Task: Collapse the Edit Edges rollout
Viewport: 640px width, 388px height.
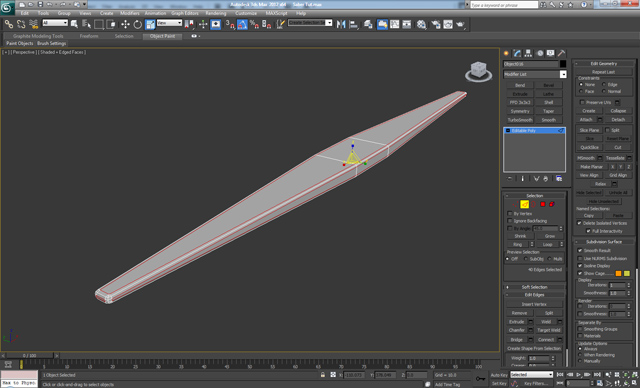Action: (534, 295)
